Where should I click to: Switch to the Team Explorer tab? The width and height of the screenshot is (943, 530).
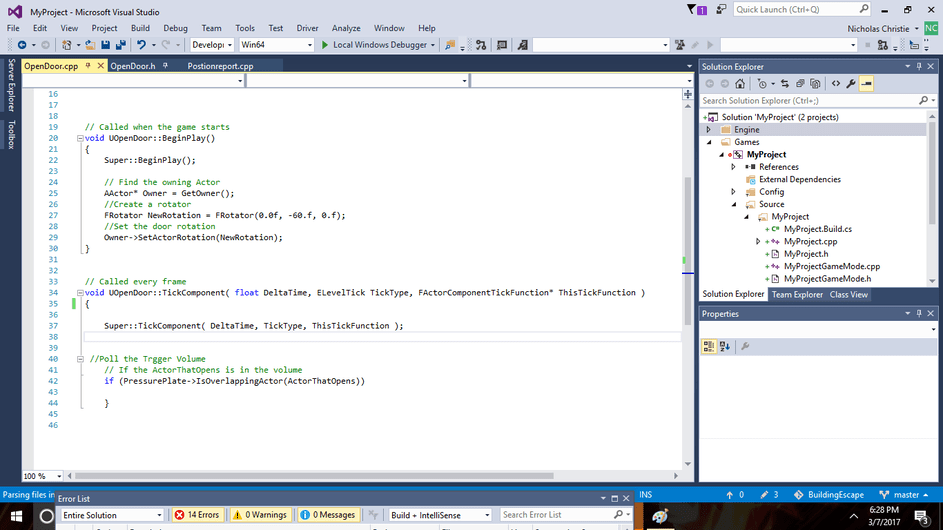point(797,295)
